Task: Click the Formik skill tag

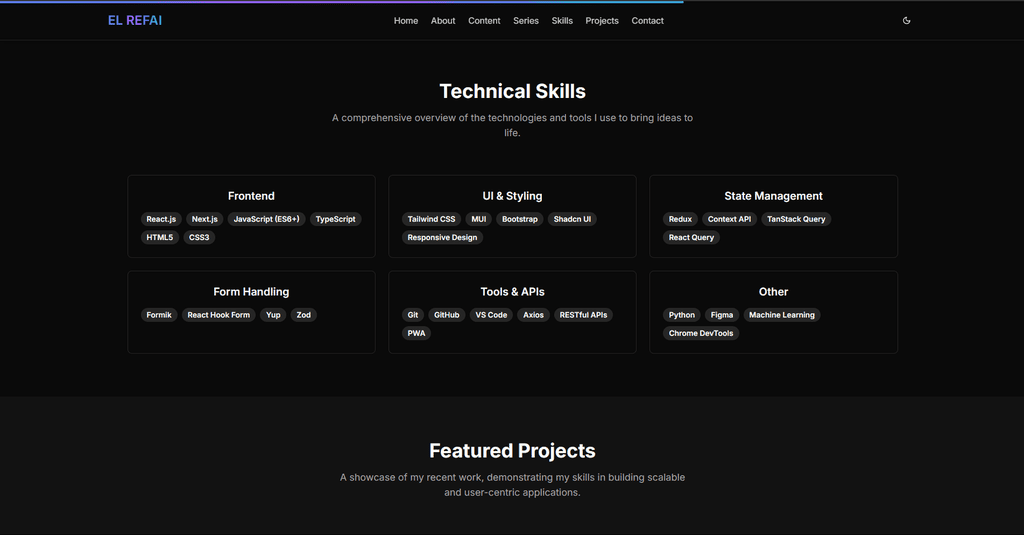Action: pyautogui.click(x=159, y=315)
